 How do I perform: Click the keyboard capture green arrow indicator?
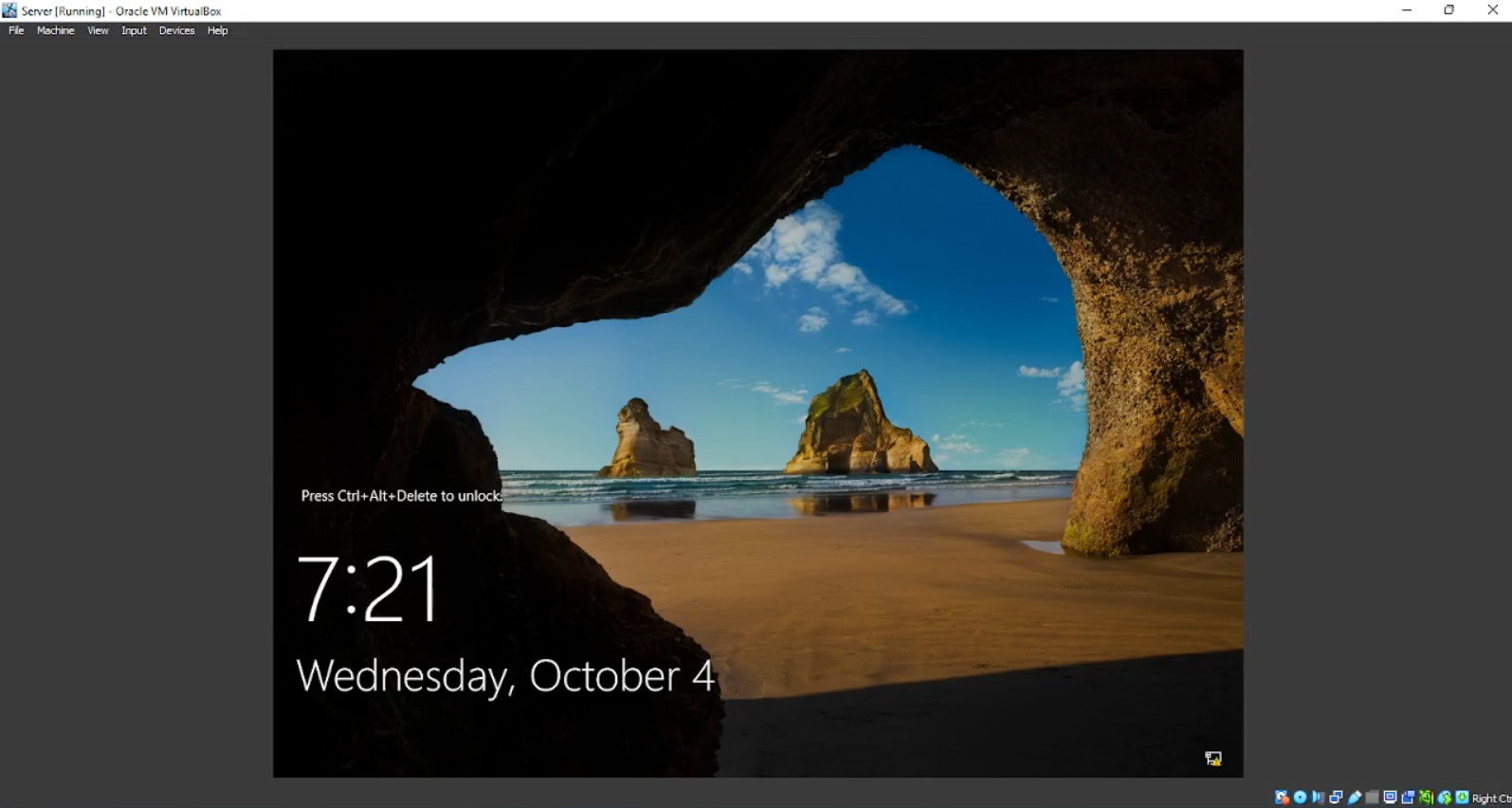click(x=1462, y=798)
